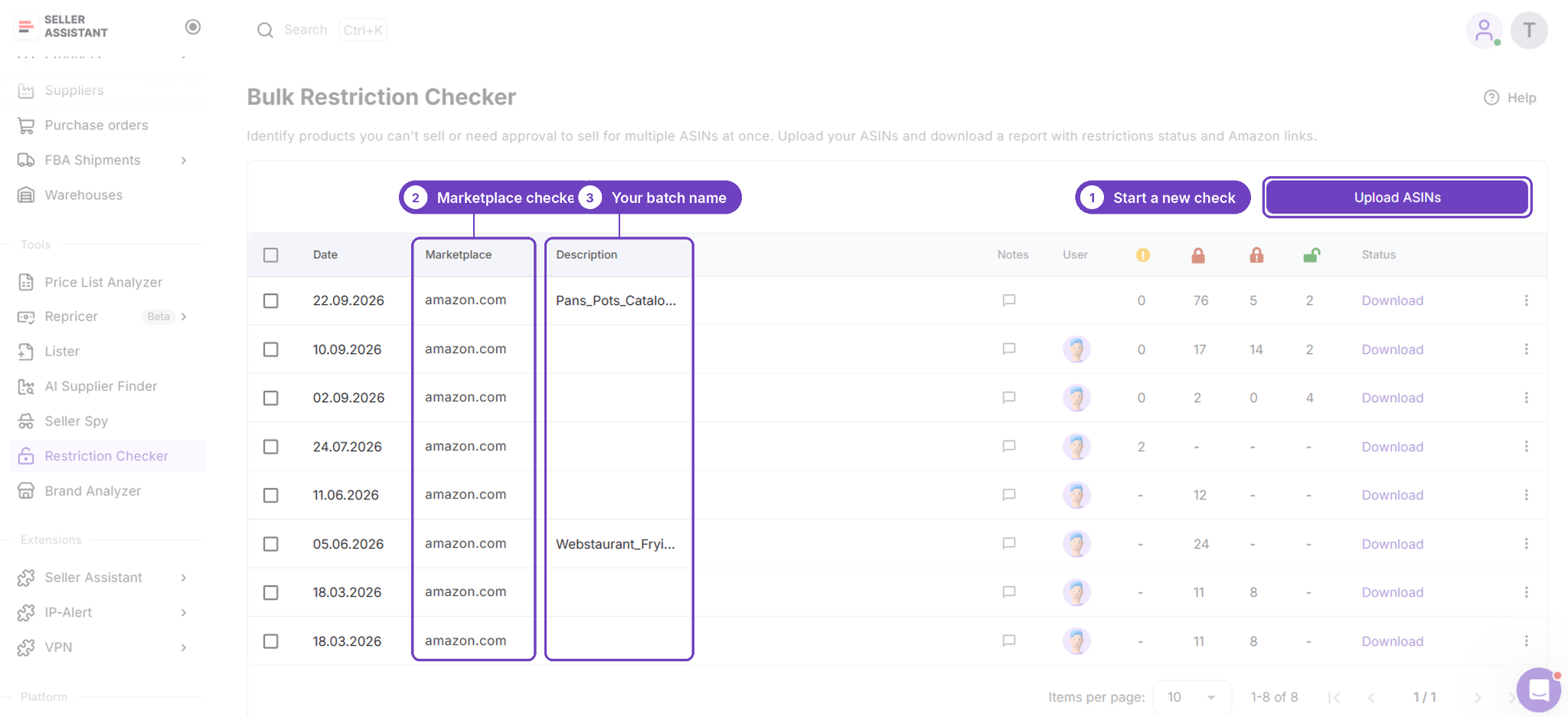Click the user avatar in the 10.09.2026 row

pyautogui.click(x=1076, y=349)
